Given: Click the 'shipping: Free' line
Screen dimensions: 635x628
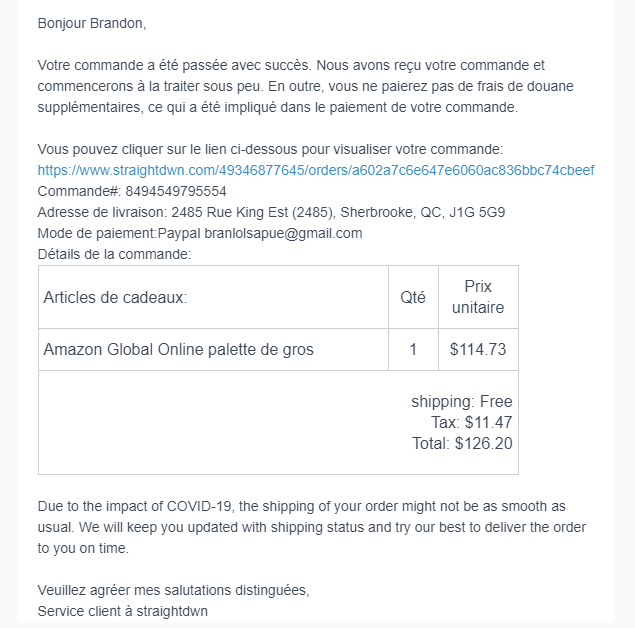Looking at the screenshot, I should pos(461,402).
